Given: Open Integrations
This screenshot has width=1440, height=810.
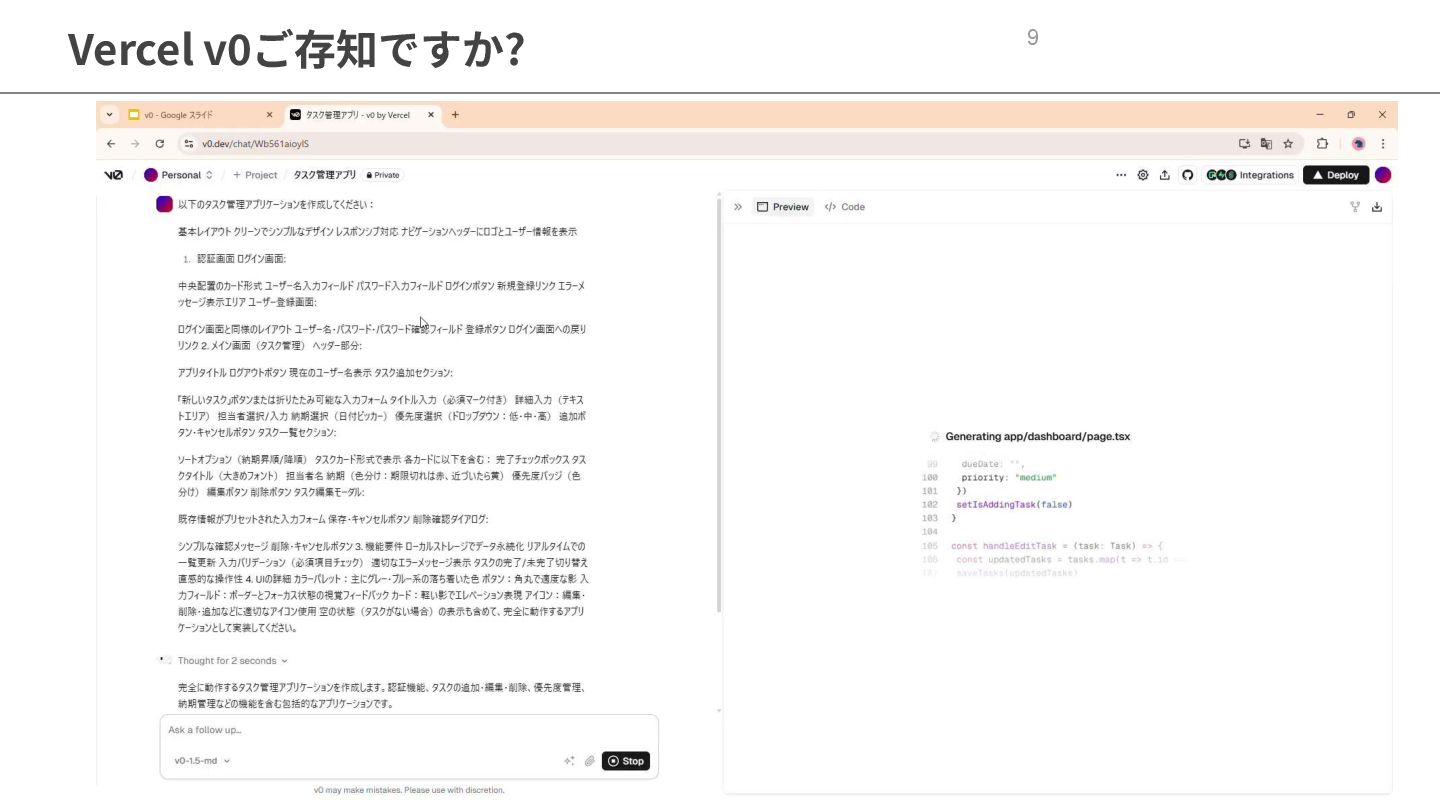Looking at the screenshot, I should (1251, 175).
